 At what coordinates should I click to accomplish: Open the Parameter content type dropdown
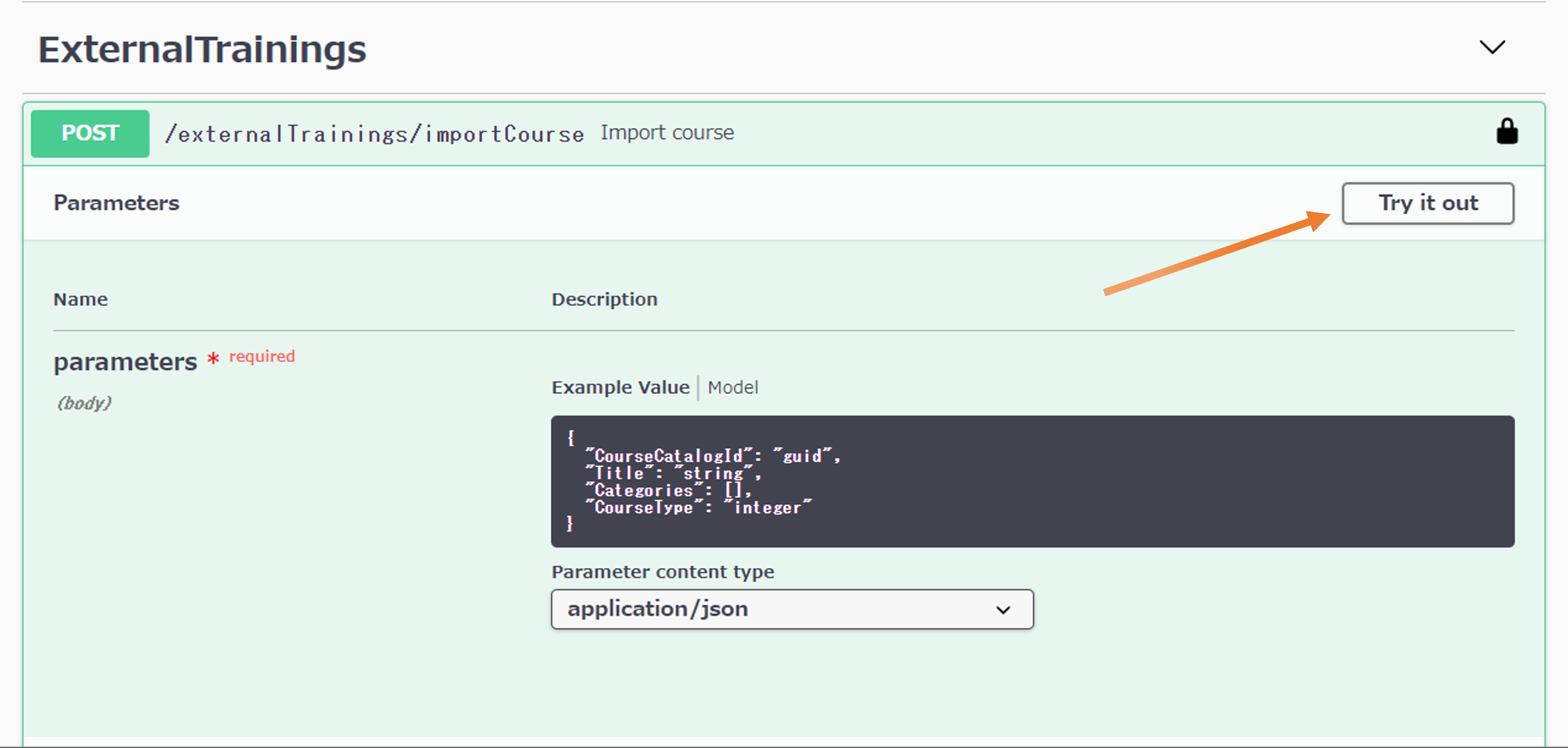coord(792,609)
